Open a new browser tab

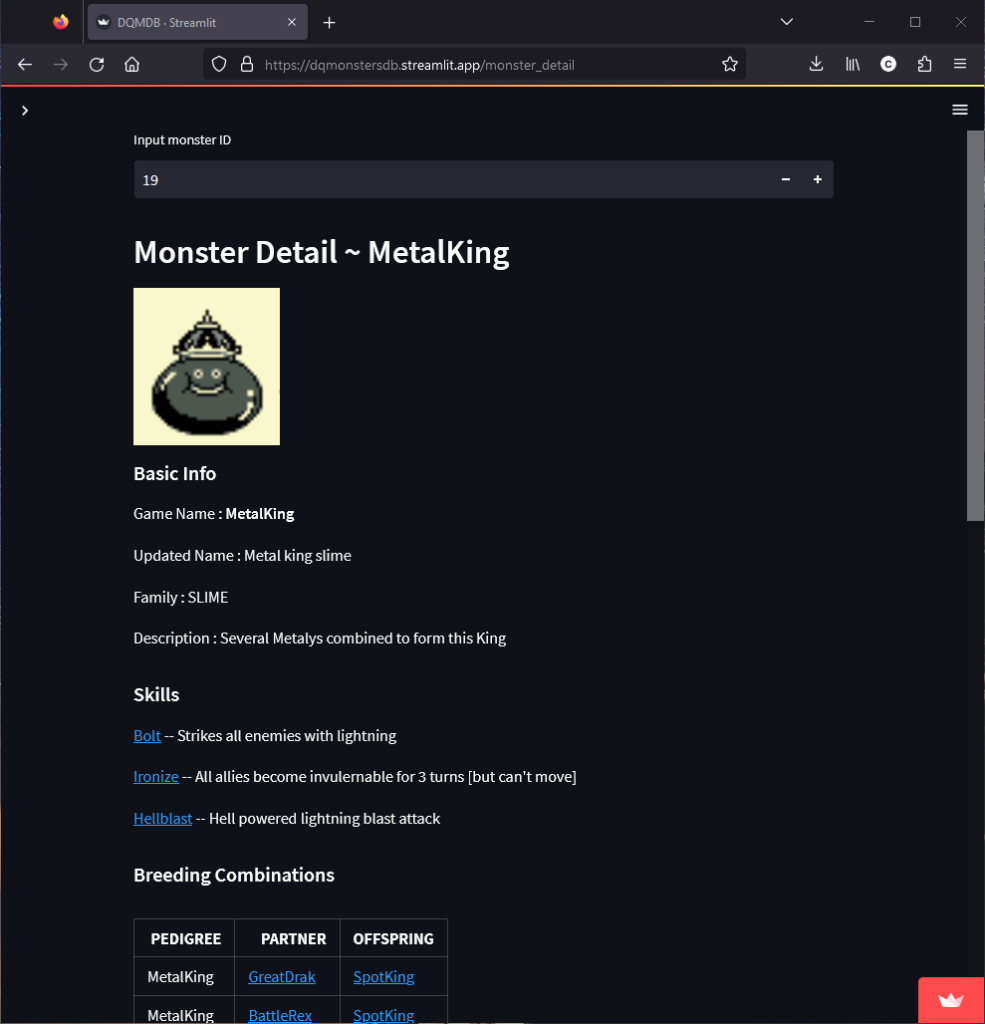[x=328, y=22]
